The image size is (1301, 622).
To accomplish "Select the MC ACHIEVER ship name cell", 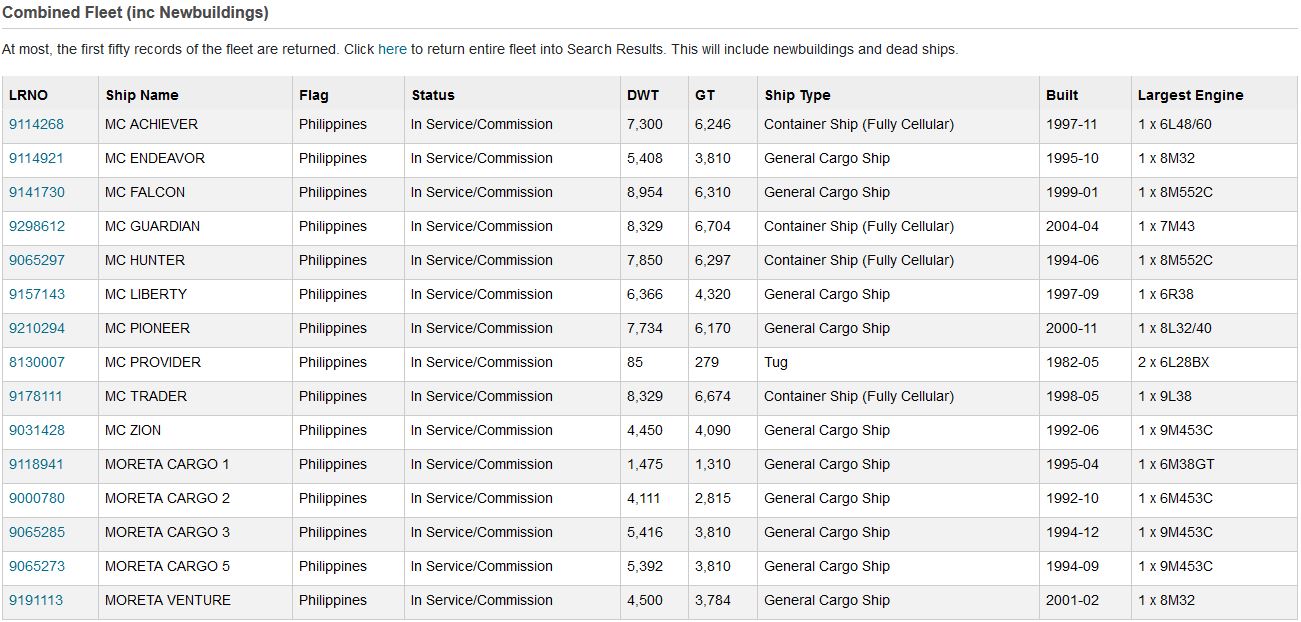I will (x=195, y=124).
